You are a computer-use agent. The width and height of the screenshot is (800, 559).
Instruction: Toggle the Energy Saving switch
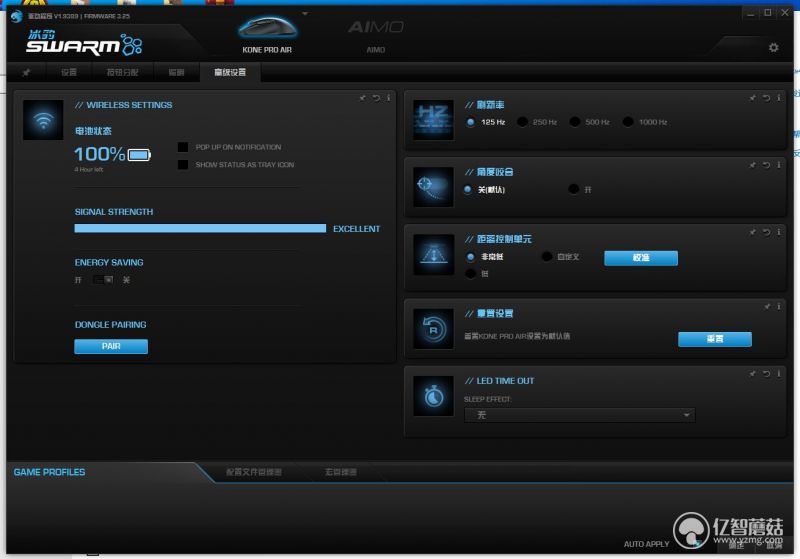pos(103,280)
